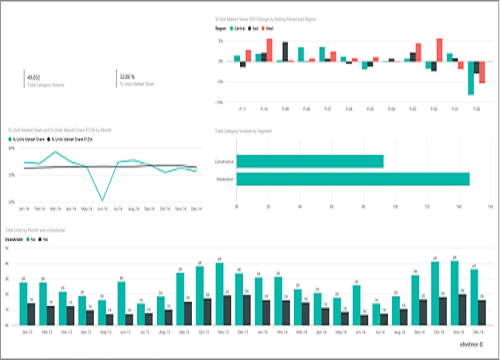Click the % Units Market Share legend item
The image size is (500, 360).
click(x=26, y=139)
